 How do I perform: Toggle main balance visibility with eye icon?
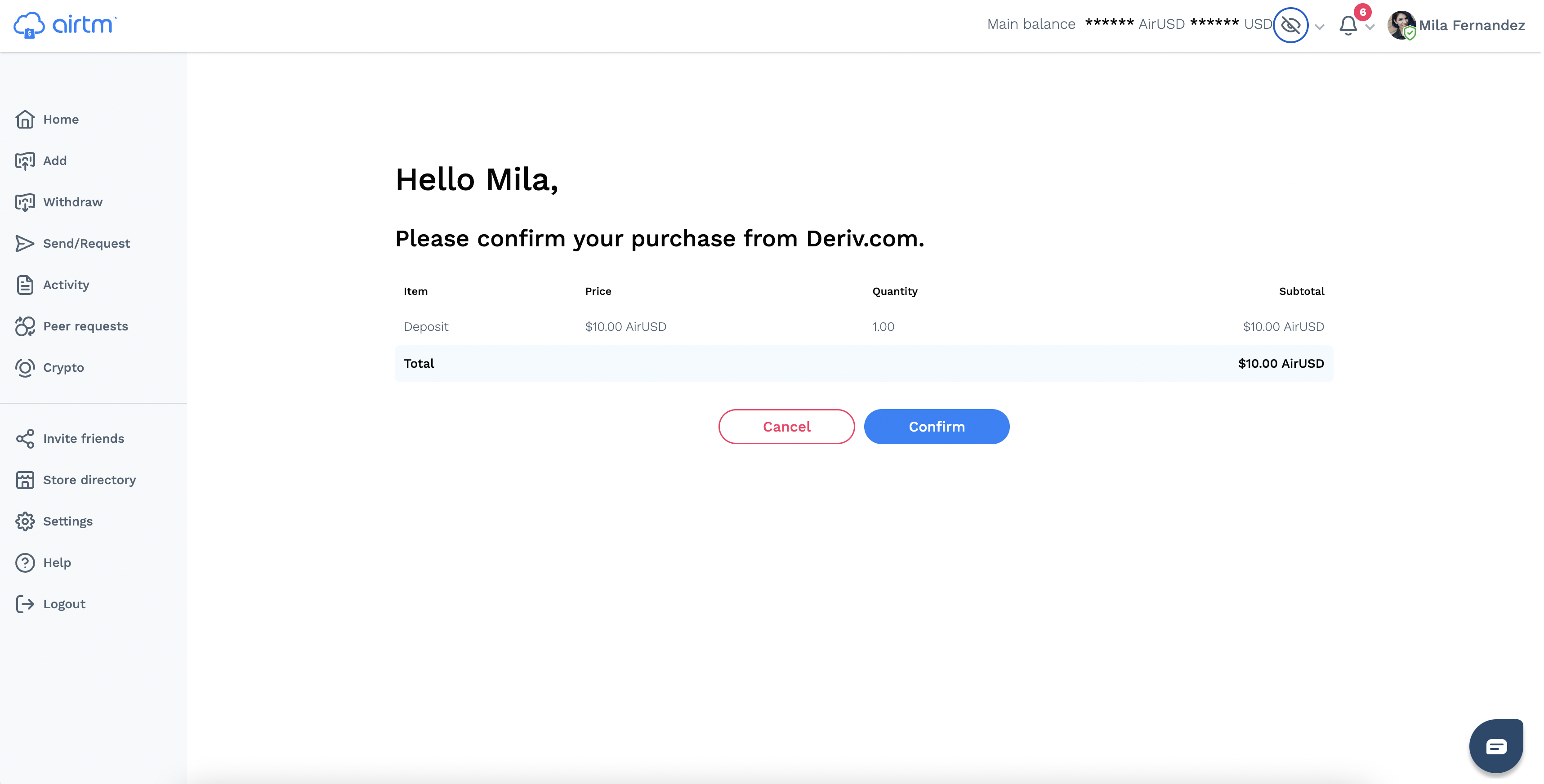tap(1290, 25)
